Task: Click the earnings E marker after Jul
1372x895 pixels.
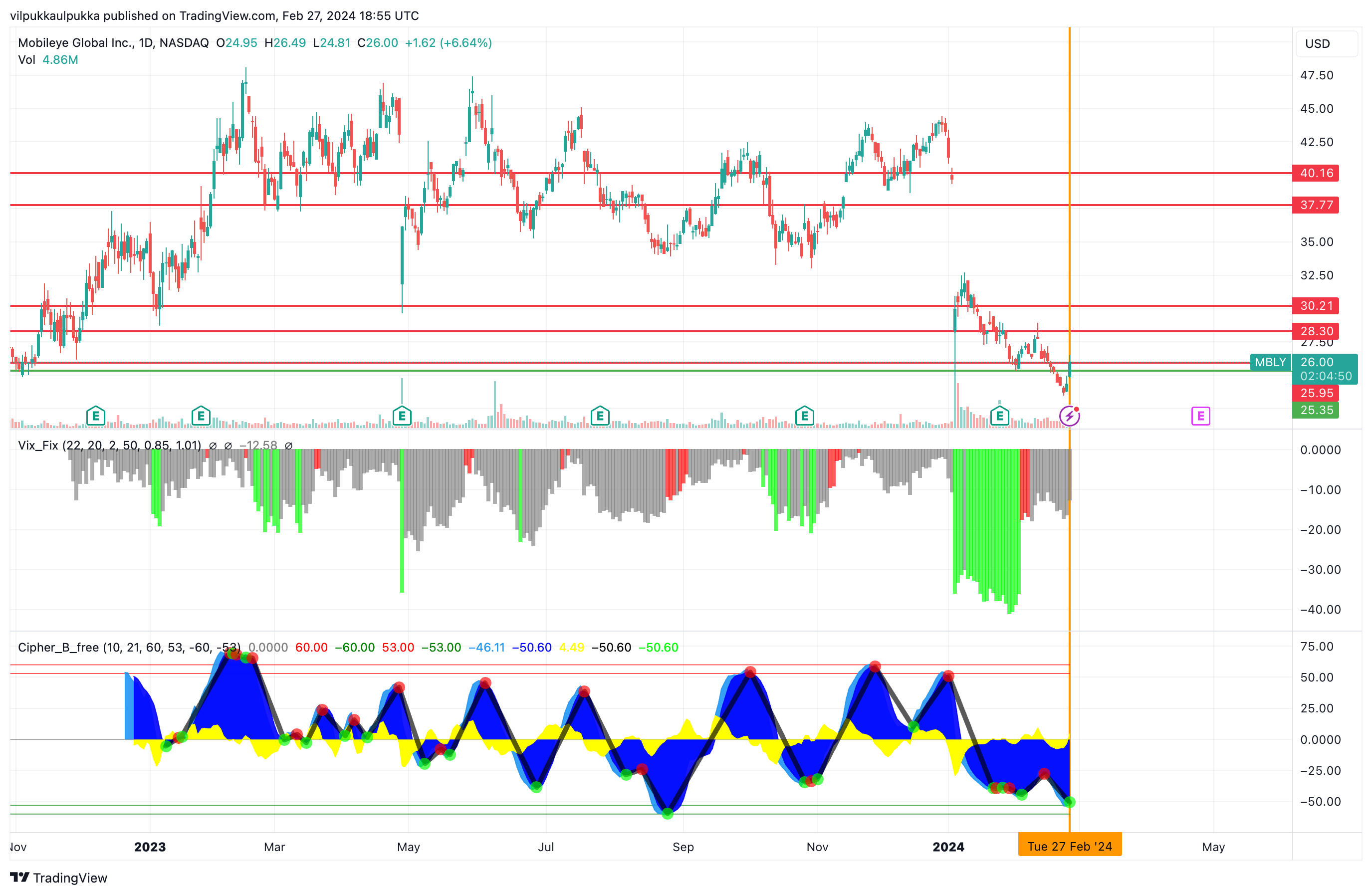Action: (600, 416)
